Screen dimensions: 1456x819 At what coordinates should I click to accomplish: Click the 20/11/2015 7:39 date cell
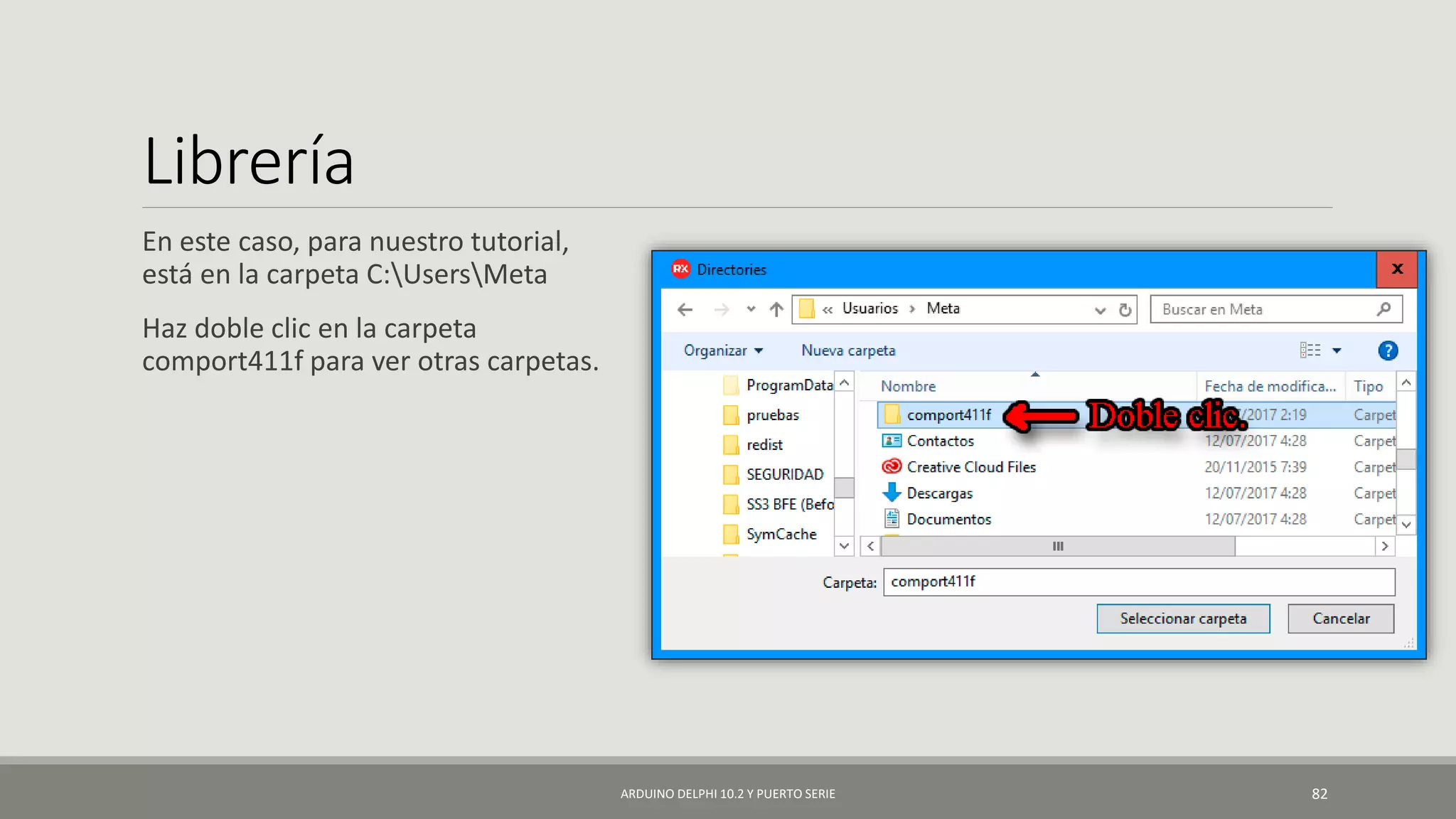(x=1255, y=467)
